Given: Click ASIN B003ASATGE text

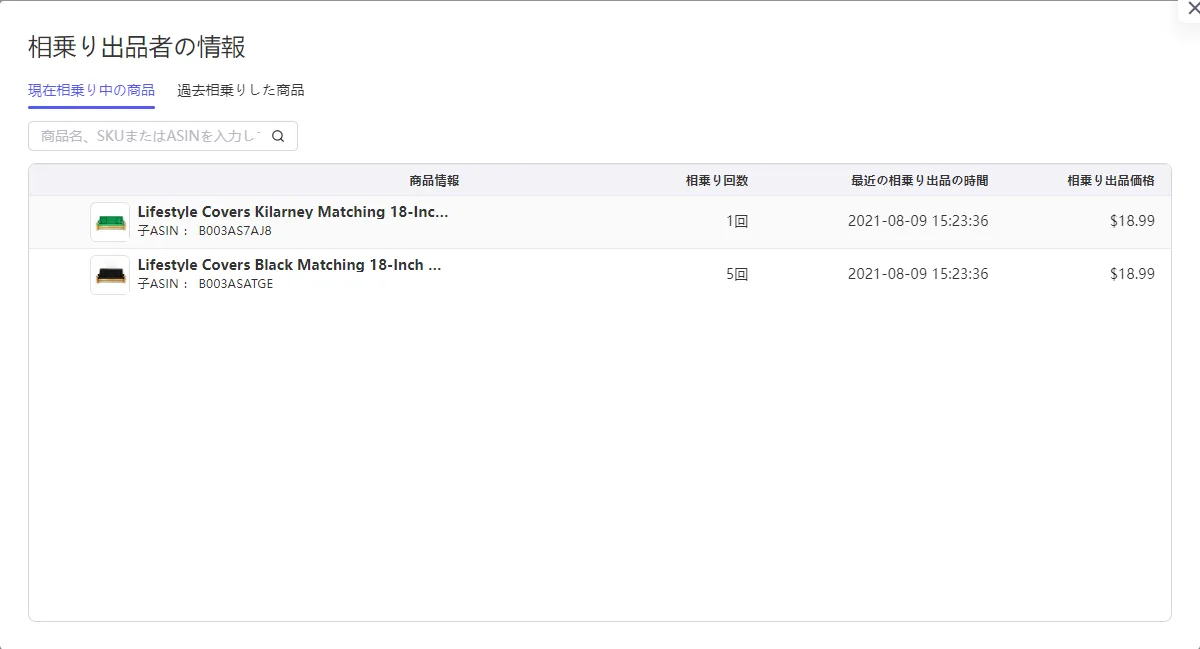Looking at the screenshot, I should point(235,284).
